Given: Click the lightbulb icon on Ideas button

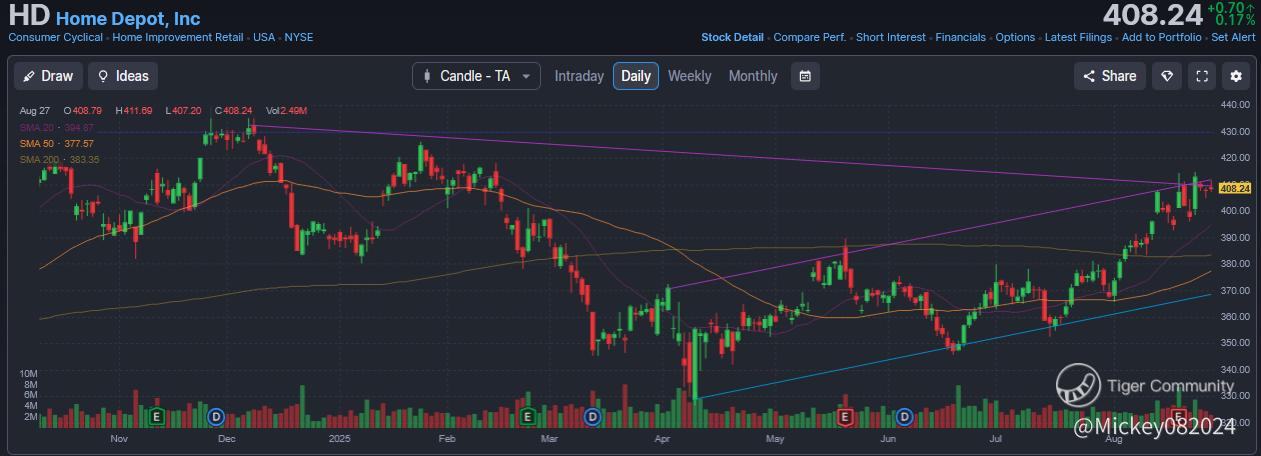Looking at the screenshot, I should pyautogui.click(x=103, y=76).
